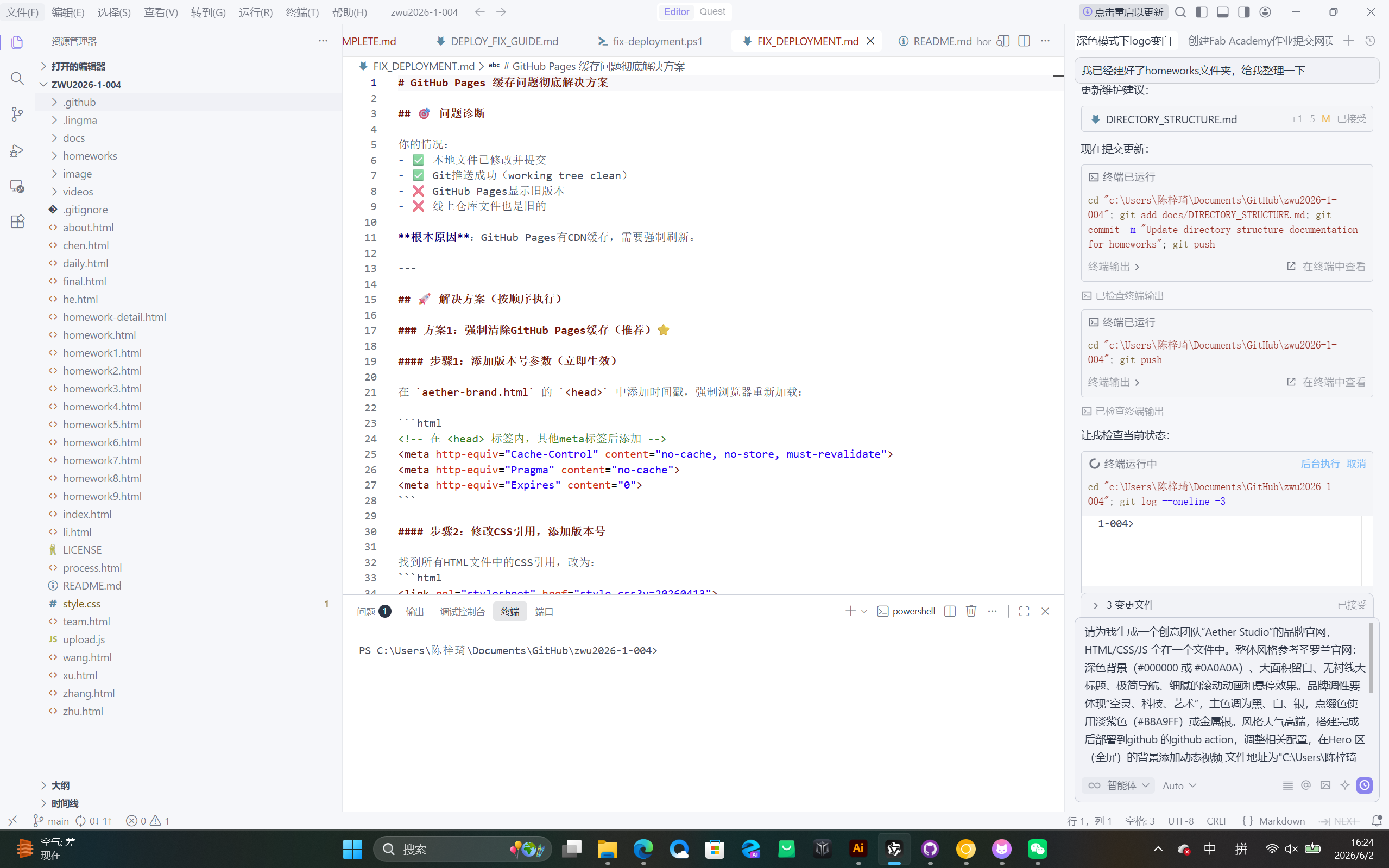The height and width of the screenshot is (868, 1389).
Task: Start a new chat session
Action: point(1349,41)
